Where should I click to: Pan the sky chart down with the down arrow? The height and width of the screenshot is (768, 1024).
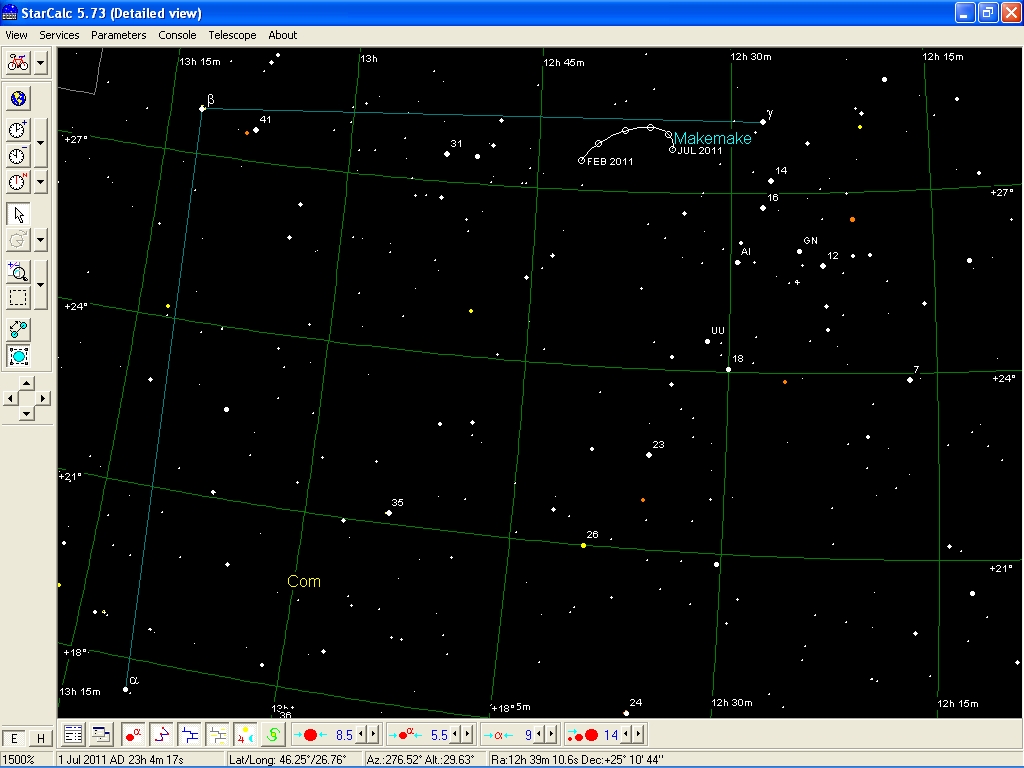(x=26, y=413)
